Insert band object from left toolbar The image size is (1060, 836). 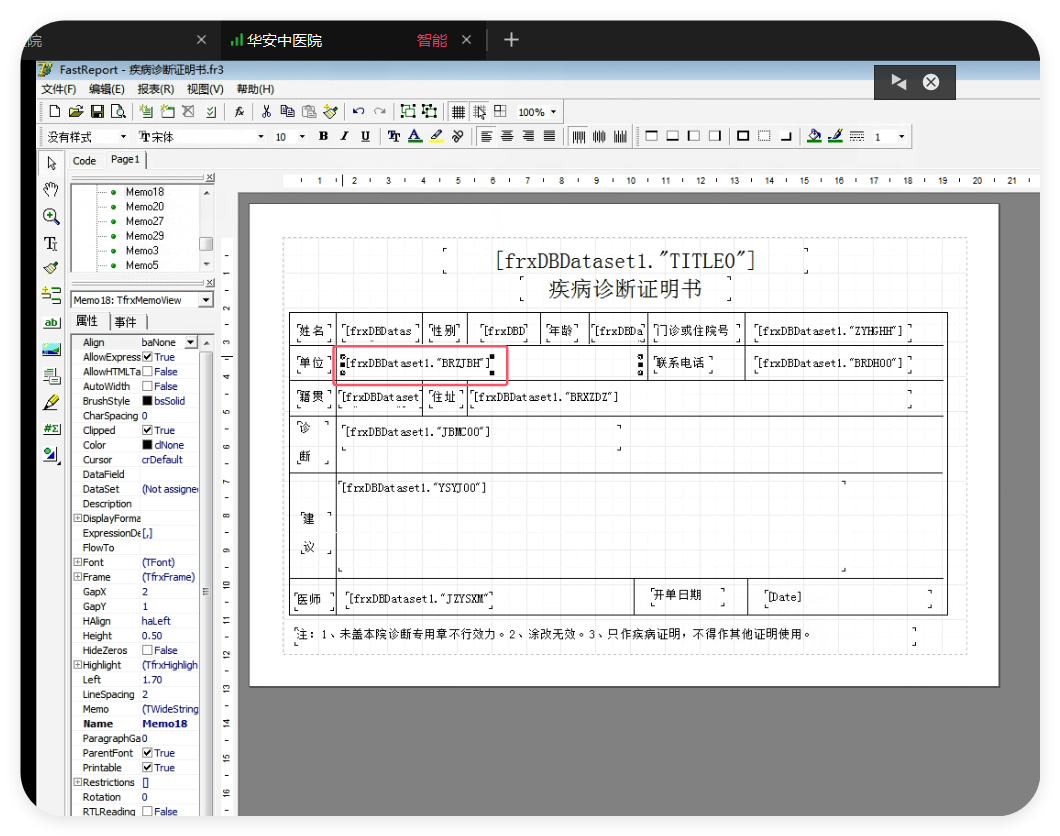(51, 295)
